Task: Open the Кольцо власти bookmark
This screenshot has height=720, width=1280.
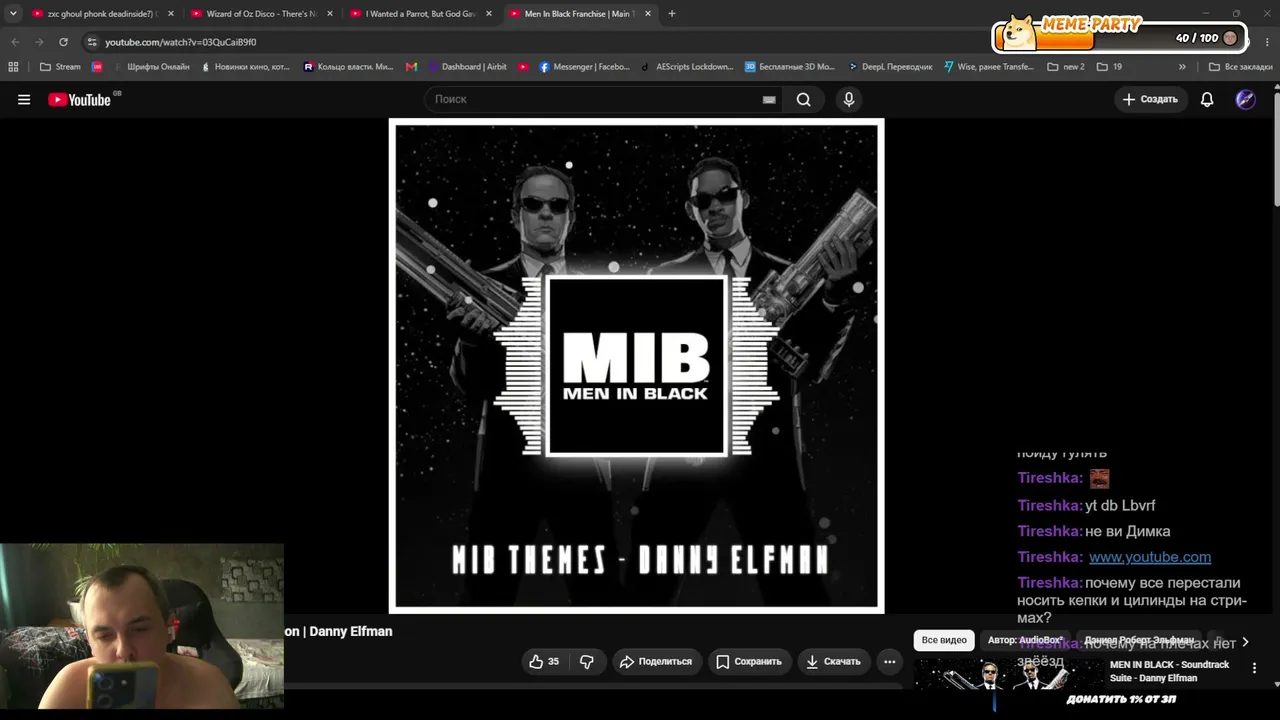Action: 349,67
